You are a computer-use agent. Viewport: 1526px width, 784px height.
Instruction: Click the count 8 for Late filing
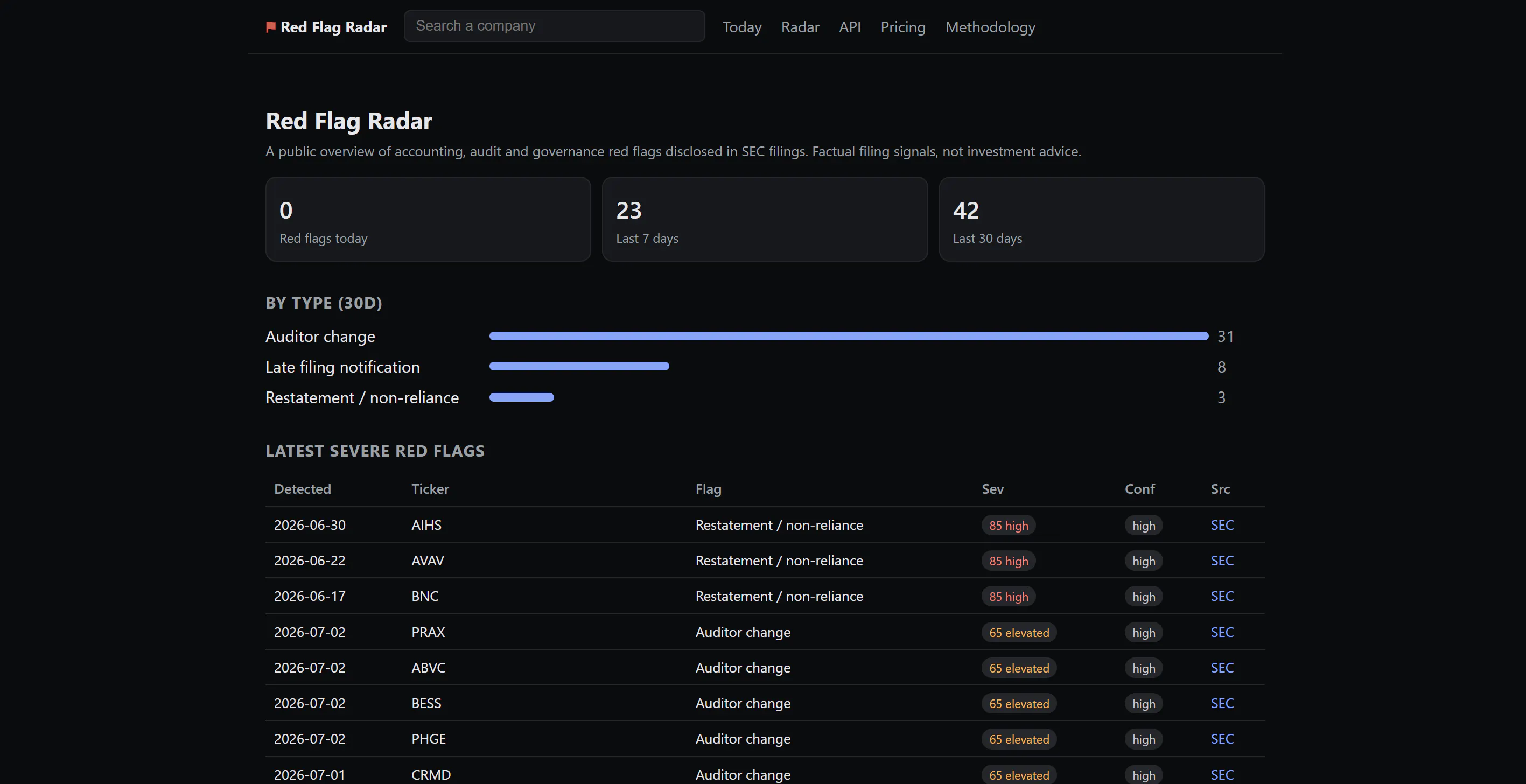pyautogui.click(x=1221, y=367)
